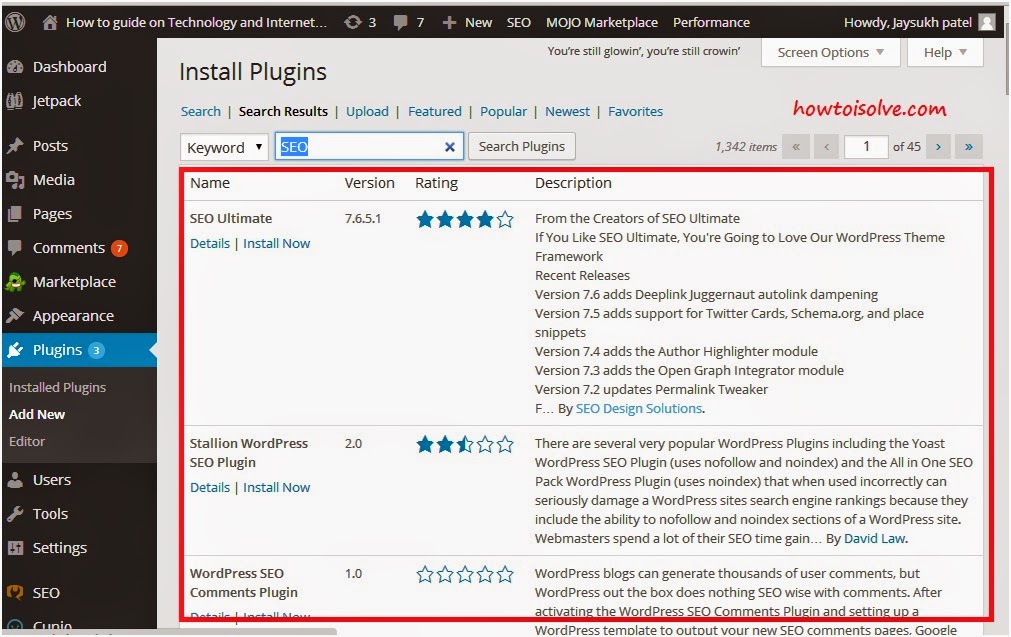Click the Comments speech bubble sidebar icon
Image resolution: width=1011 pixels, height=637 pixels.
tap(15, 248)
